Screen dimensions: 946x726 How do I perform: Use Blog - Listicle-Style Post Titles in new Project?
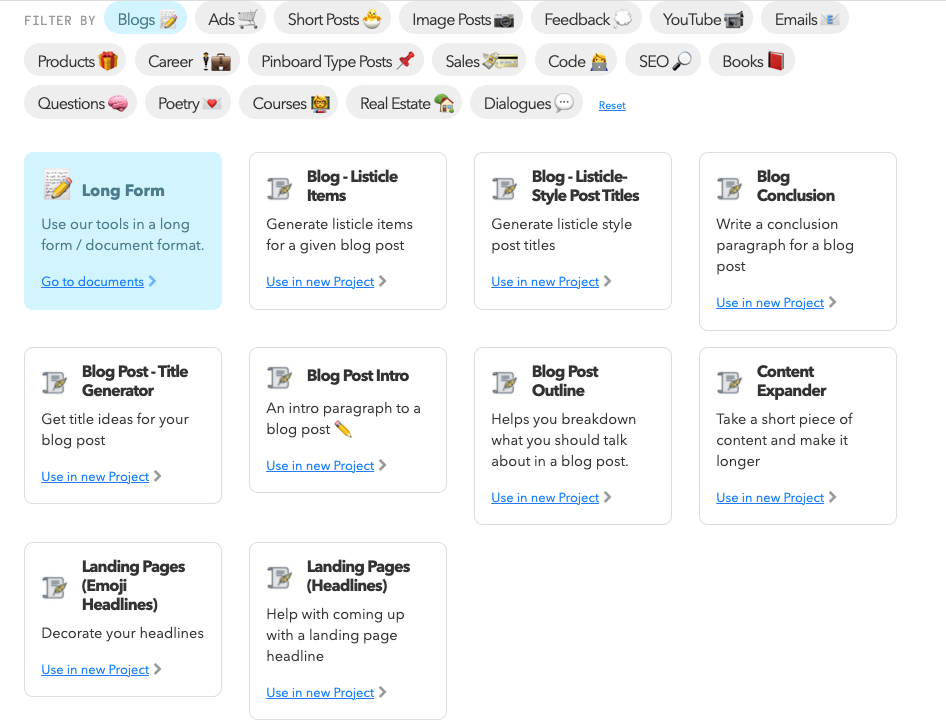click(x=545, y=282)
